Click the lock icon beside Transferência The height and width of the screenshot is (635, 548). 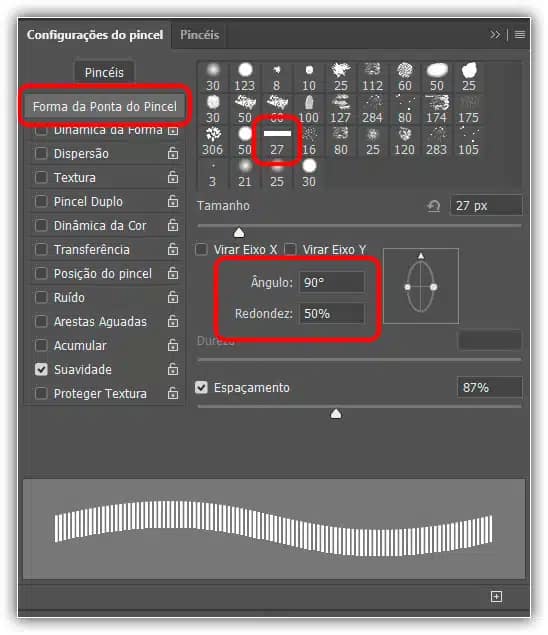tap(173, 249)
